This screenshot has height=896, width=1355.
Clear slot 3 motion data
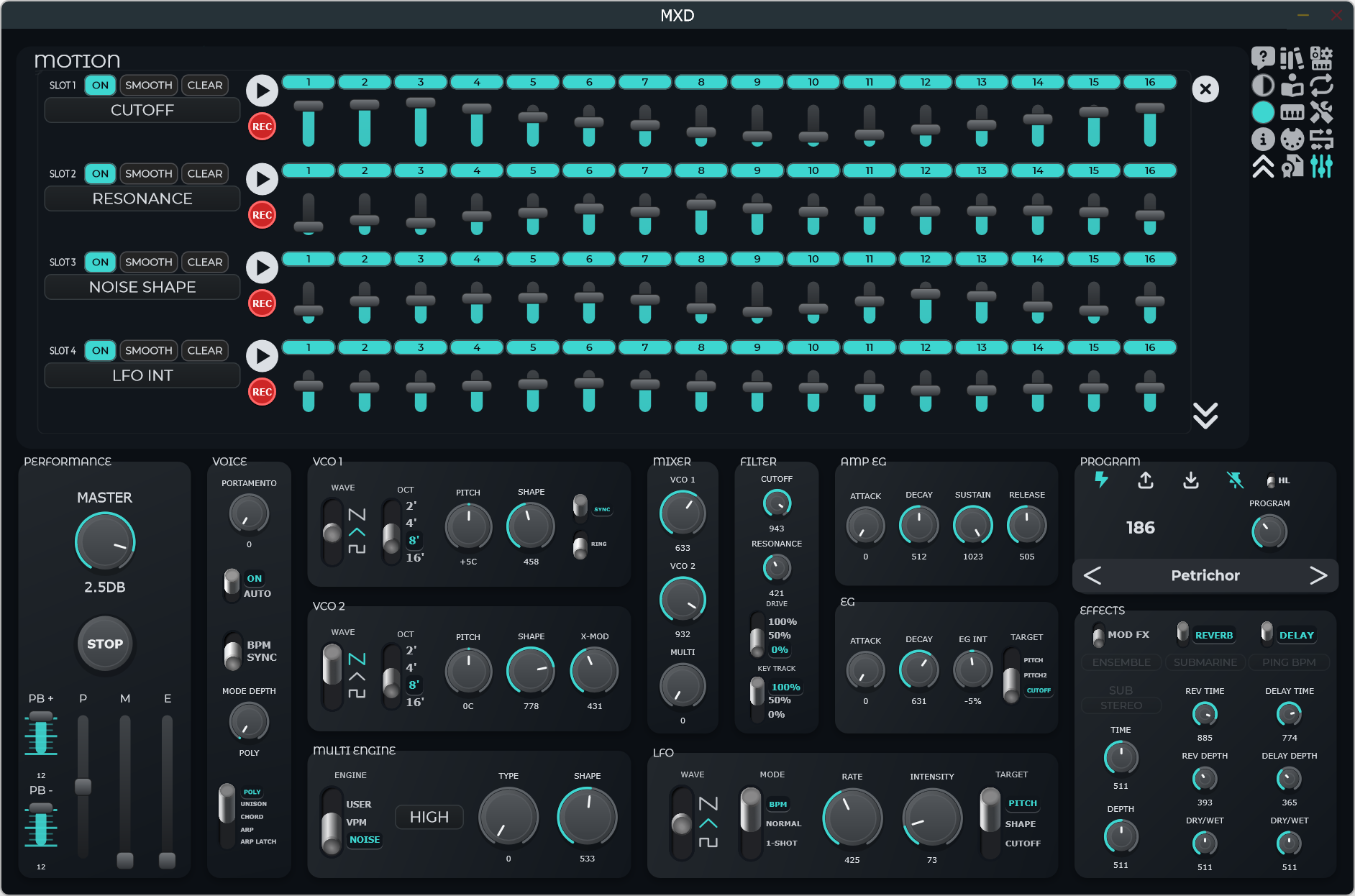coord(205,262)
